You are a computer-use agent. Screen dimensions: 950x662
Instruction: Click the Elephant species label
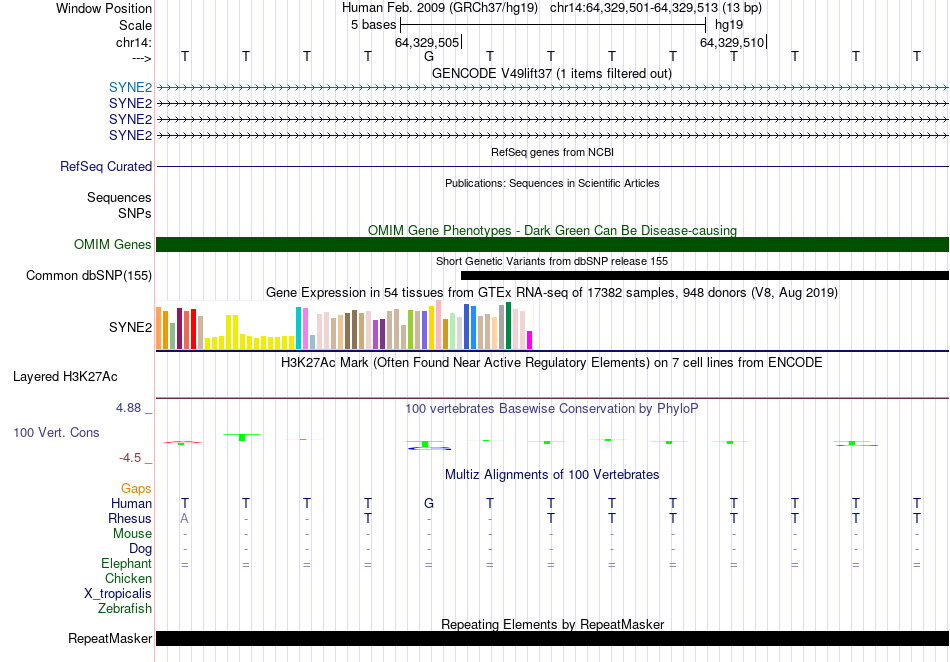[x=127, y=564]
